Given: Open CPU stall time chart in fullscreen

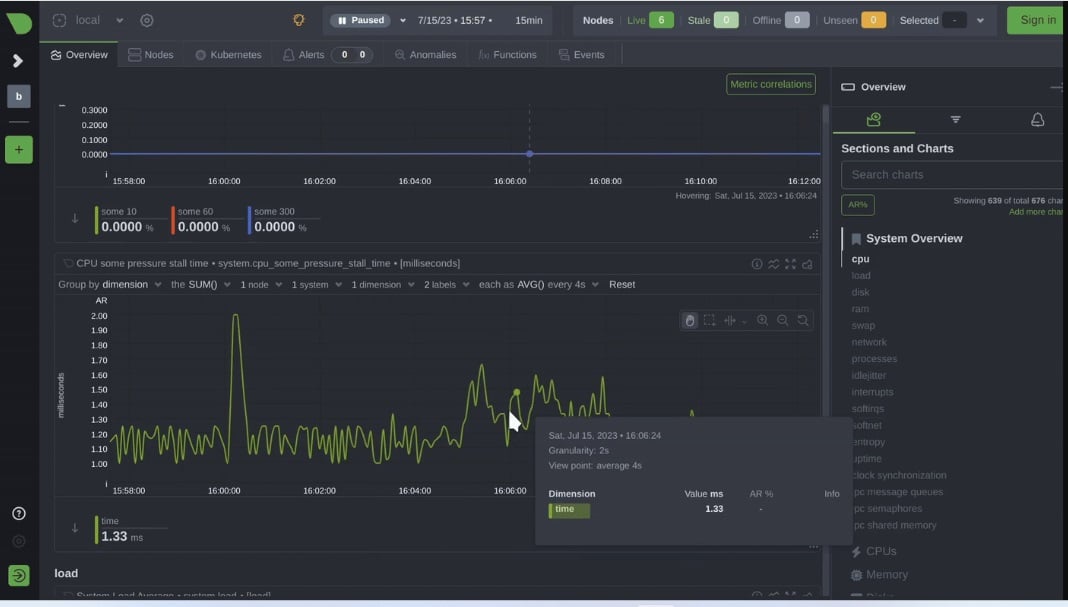Looking at the screenshot, I should pos(790,264).
